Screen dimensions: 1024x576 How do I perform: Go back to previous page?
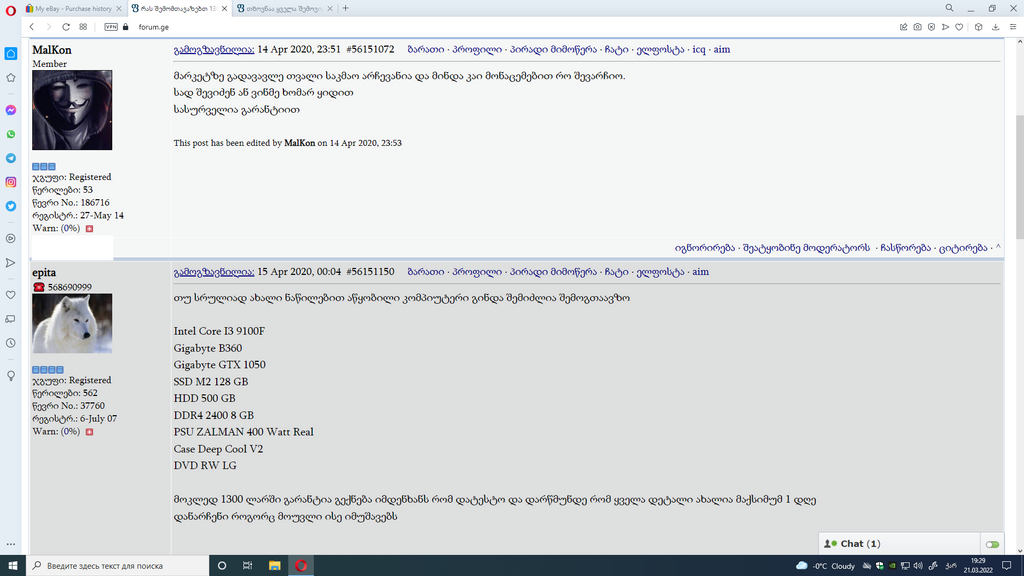click(31, 27)
